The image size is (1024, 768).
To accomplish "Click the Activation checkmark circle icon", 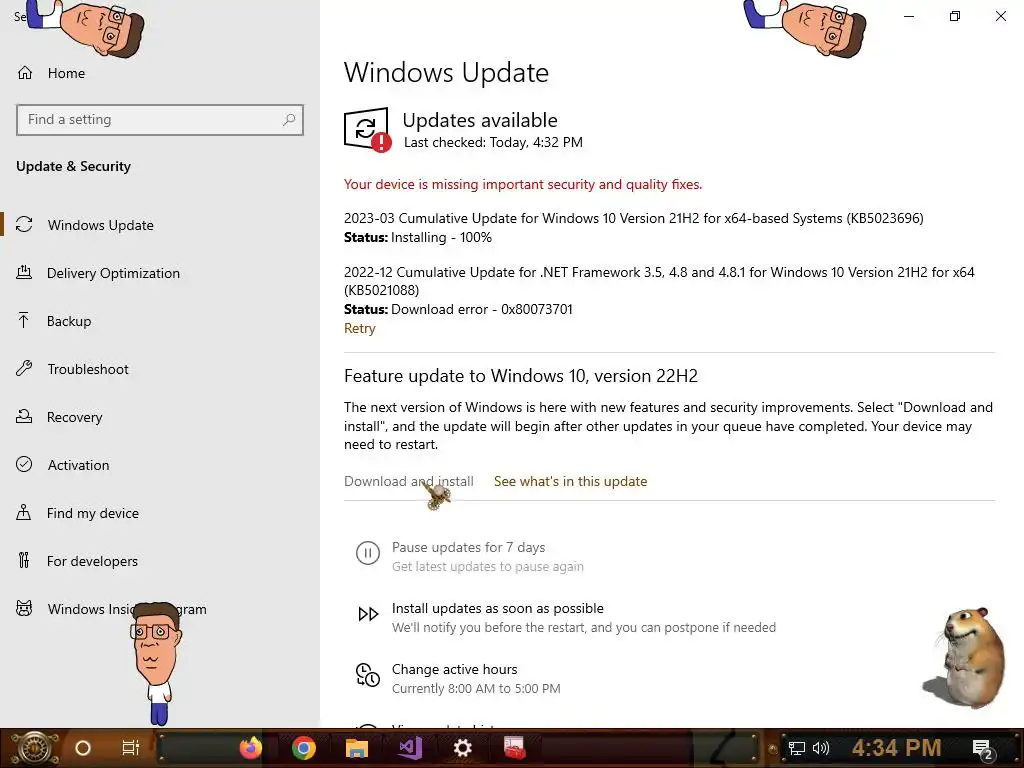I will 24,464.
